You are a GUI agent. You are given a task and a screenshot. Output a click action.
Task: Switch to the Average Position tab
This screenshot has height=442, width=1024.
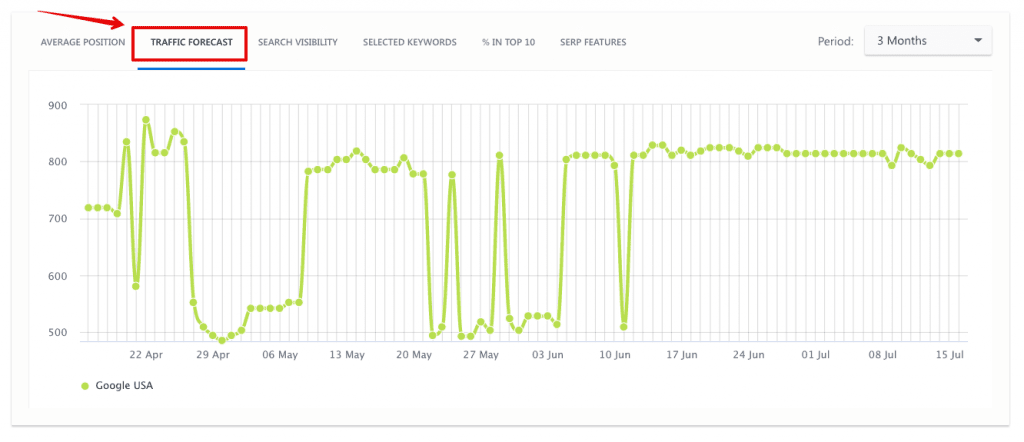point(83,42)
